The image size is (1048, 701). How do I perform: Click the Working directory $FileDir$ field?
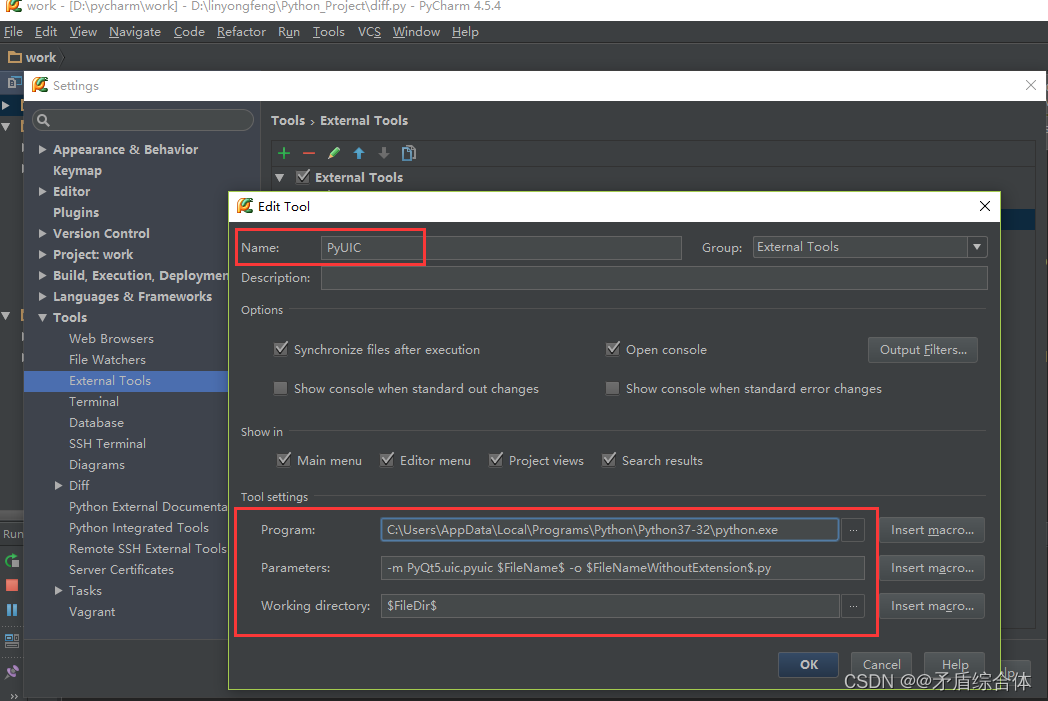click(x=610, y=606)
